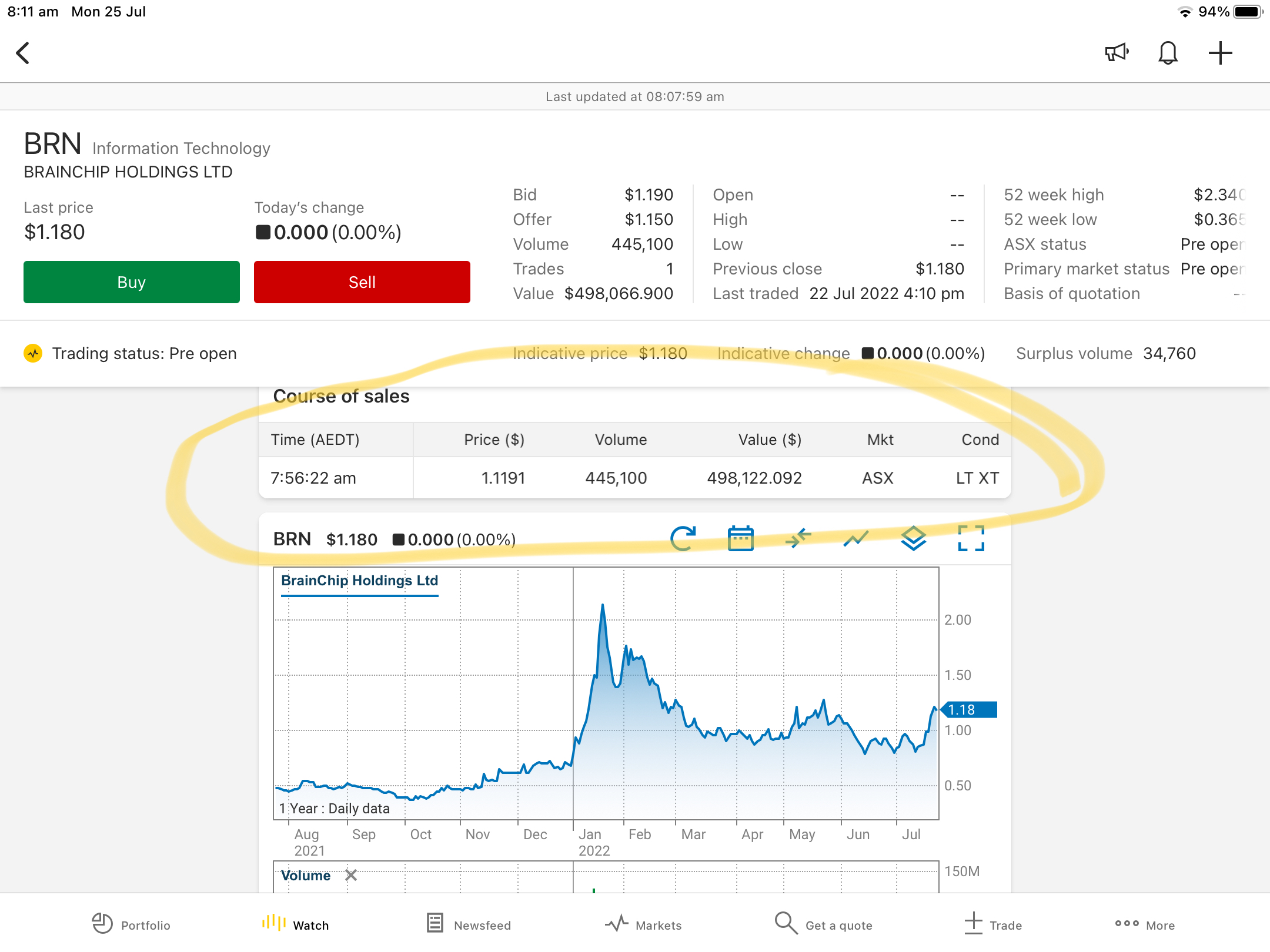Image resolution: width=1270 pixels, height=952 pixels.
Task: Tap the red Sell button
Action: (362, 282)
